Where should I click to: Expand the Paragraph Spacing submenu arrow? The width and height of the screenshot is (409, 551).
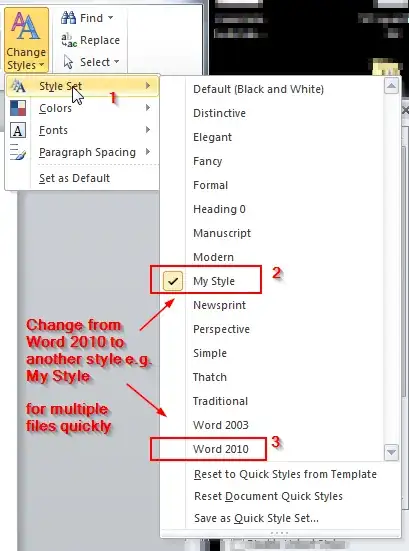148,152
